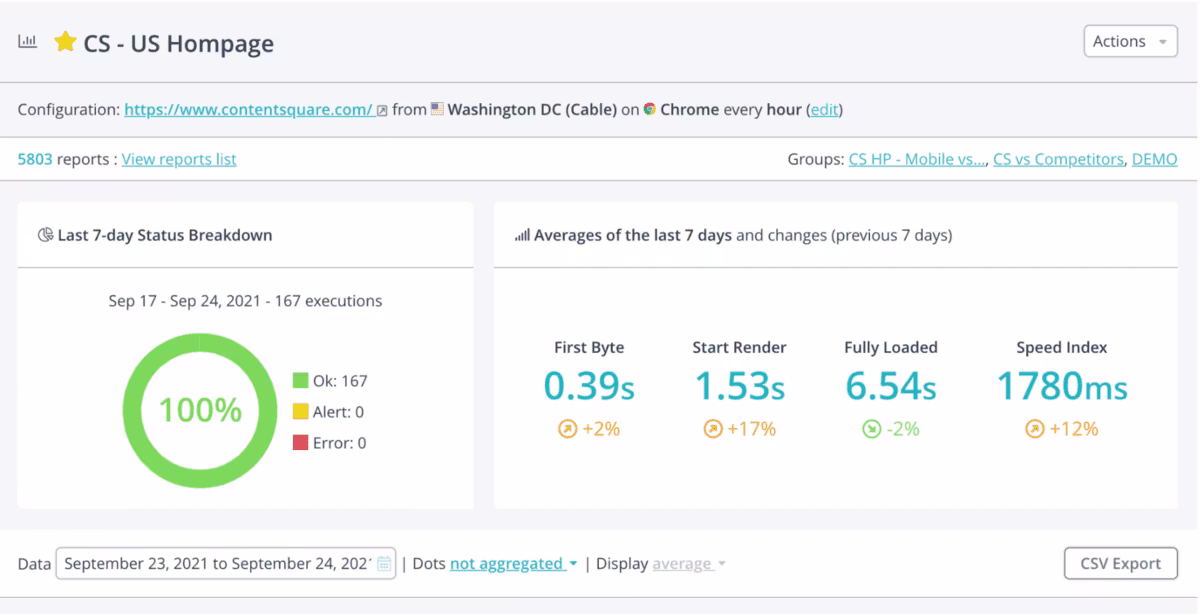Click the pie chart icon in Status Breakdown
Viewport: 1200px width, 614px height.
coord(45,236)
